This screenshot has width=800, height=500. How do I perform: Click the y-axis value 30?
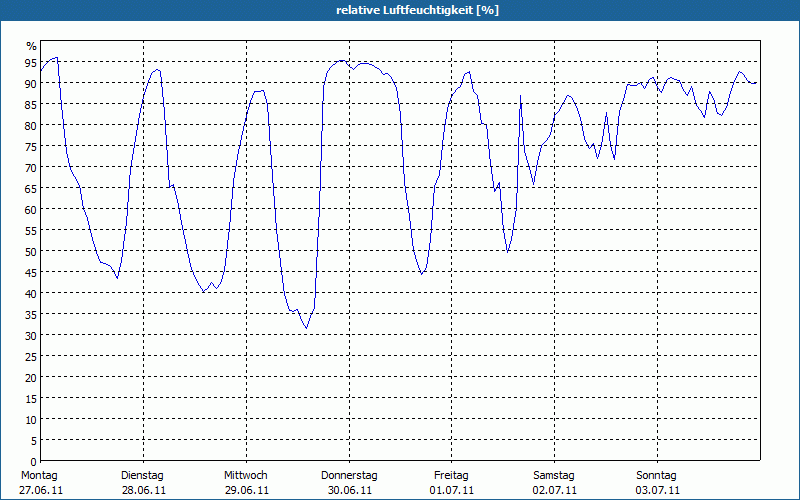pos(31,336)
